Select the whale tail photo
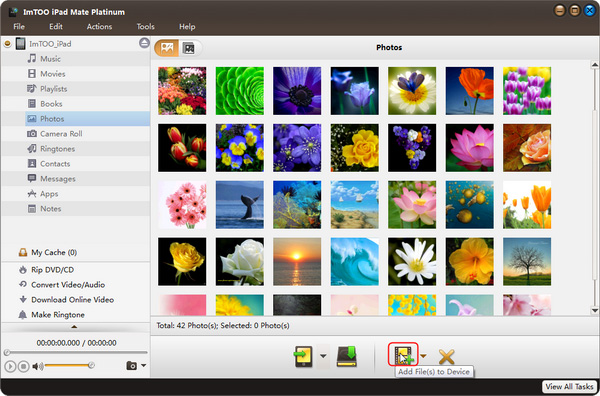The height and width of the screenshot is (396, 600). (x=240, y=205)
